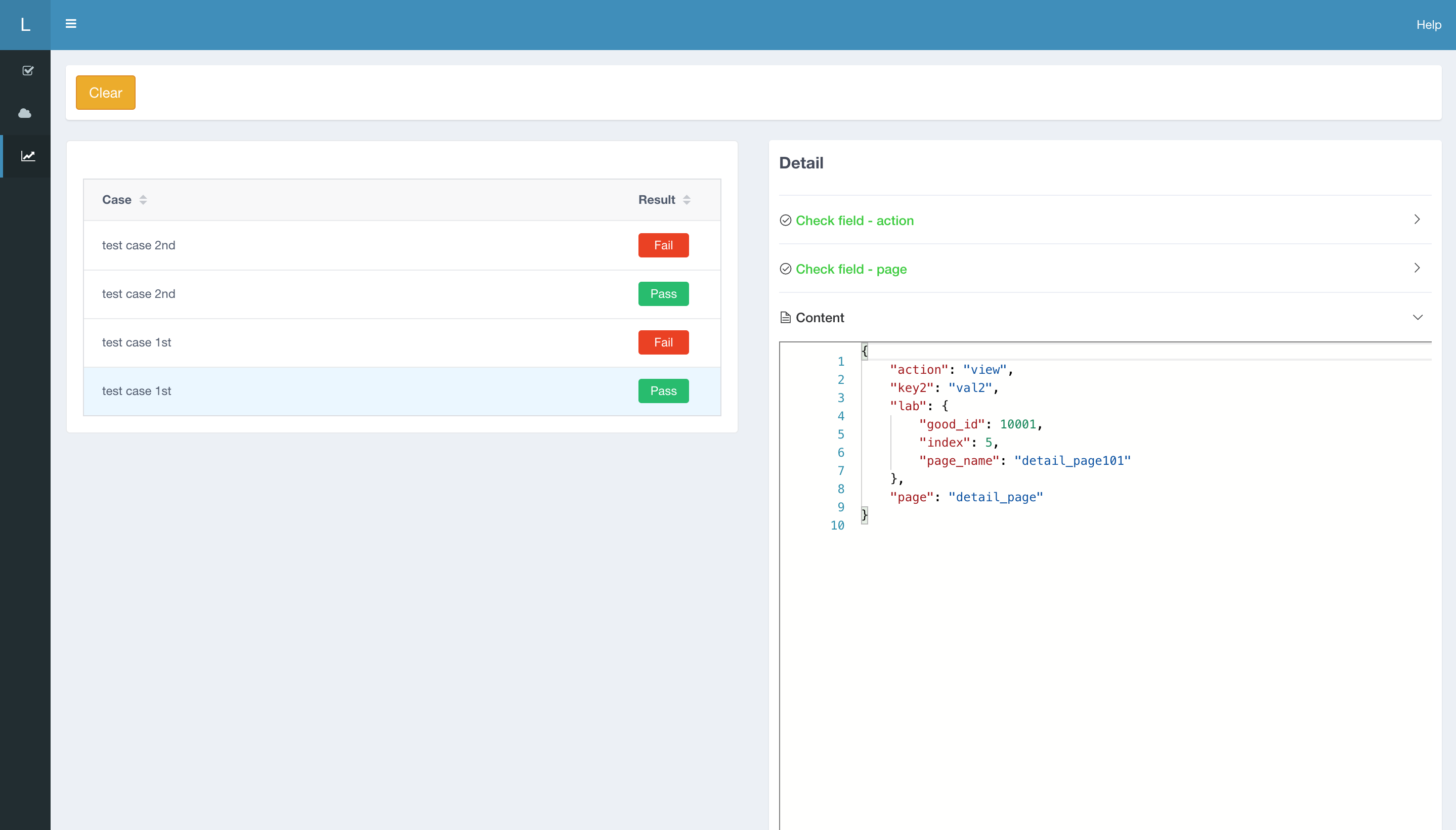1456x830 pixels.
Task: Select the line chart sidebar icon
Action: (x=27, y=156)
